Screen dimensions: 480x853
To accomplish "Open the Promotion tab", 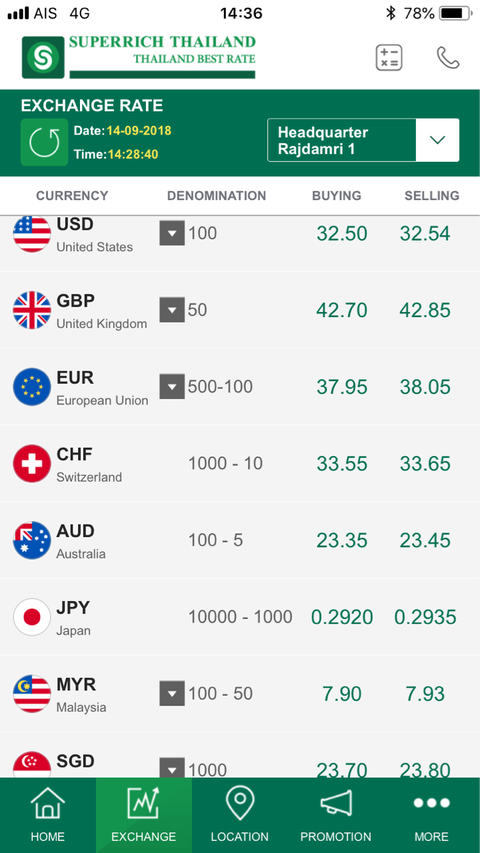I will coord(336,815).
